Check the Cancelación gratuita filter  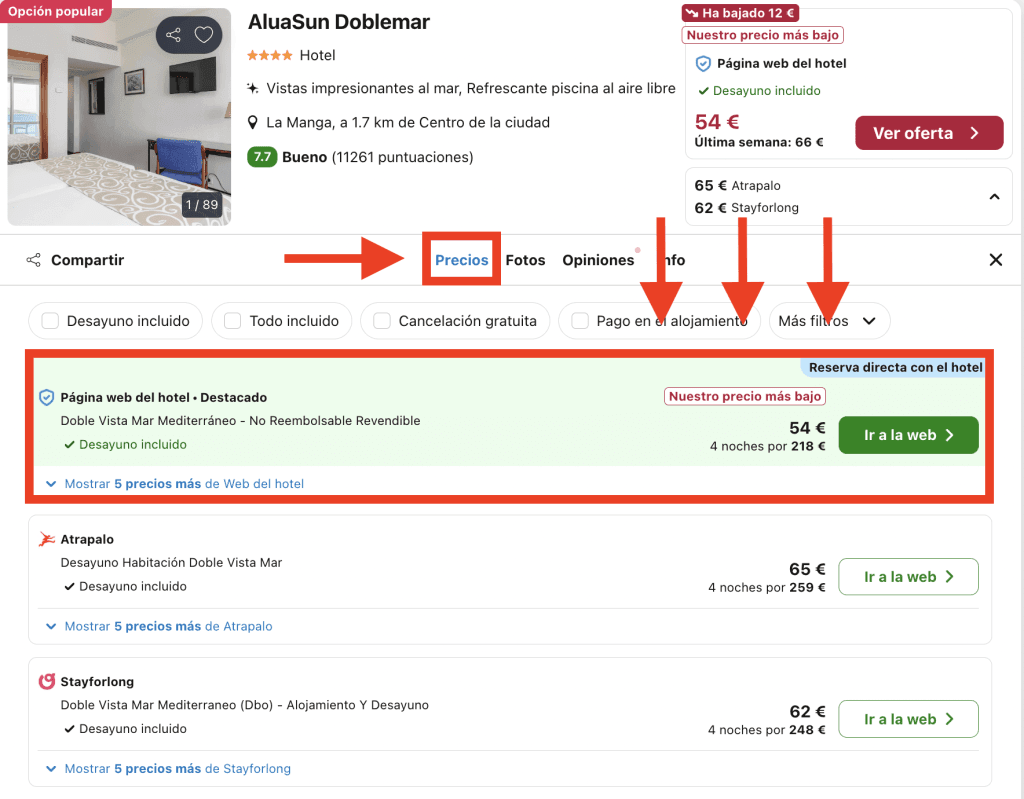(381, 321)
